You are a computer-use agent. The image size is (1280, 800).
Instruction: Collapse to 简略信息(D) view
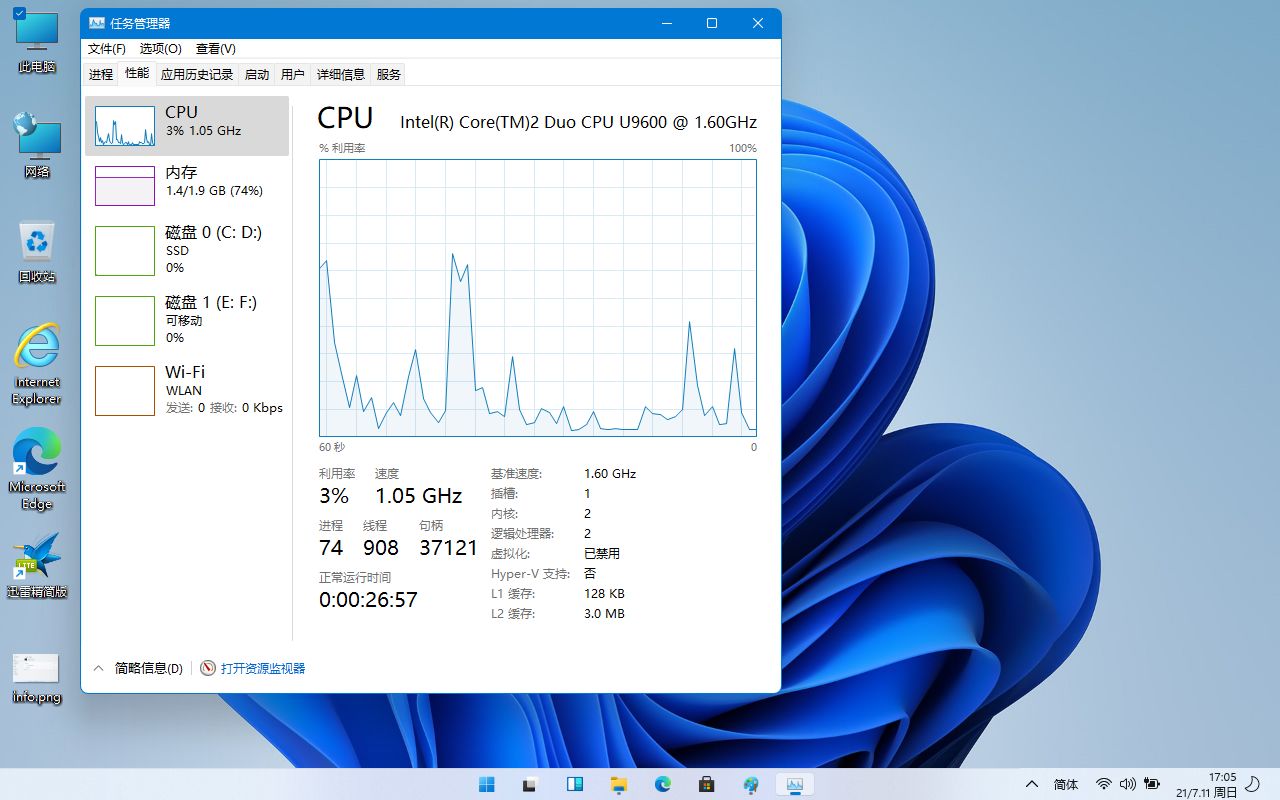point(138,668)
